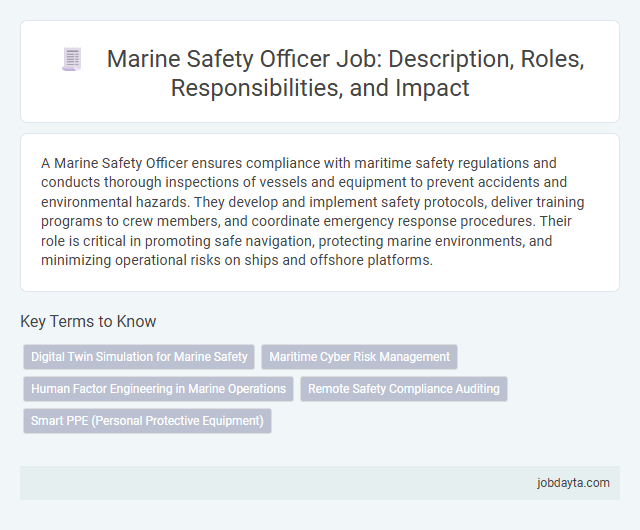This screenshot has width=640, height=530.
Task: Open the Remote Safety Compliance Auditing tag
Action: point(404,389)
